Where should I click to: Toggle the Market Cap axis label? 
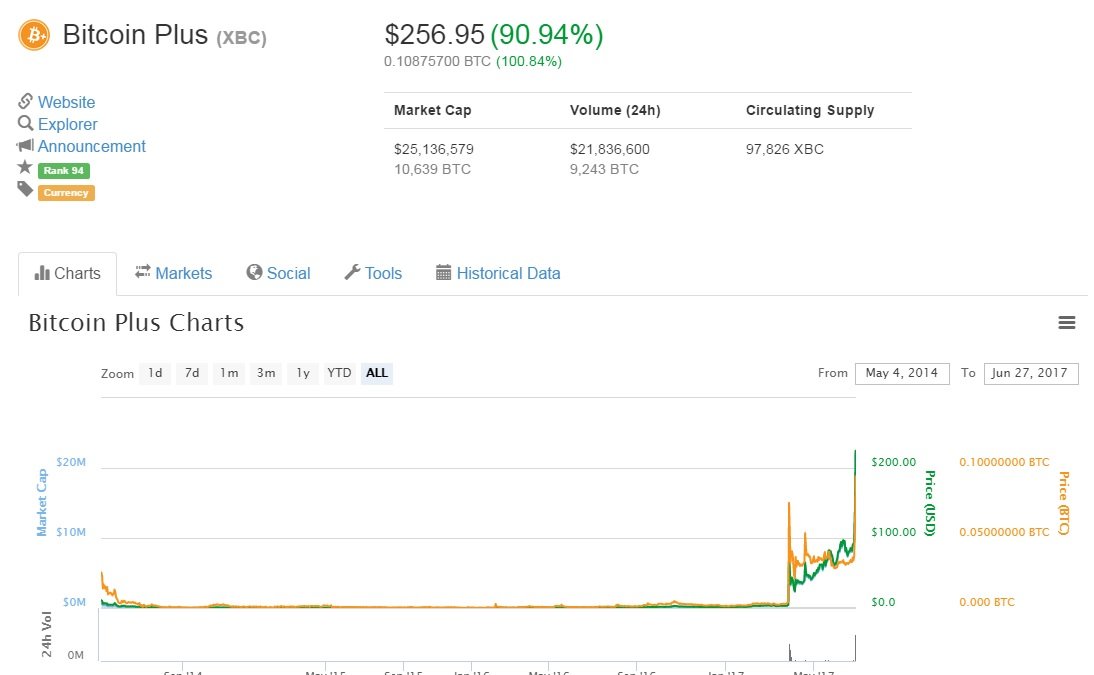click(41, 503)
